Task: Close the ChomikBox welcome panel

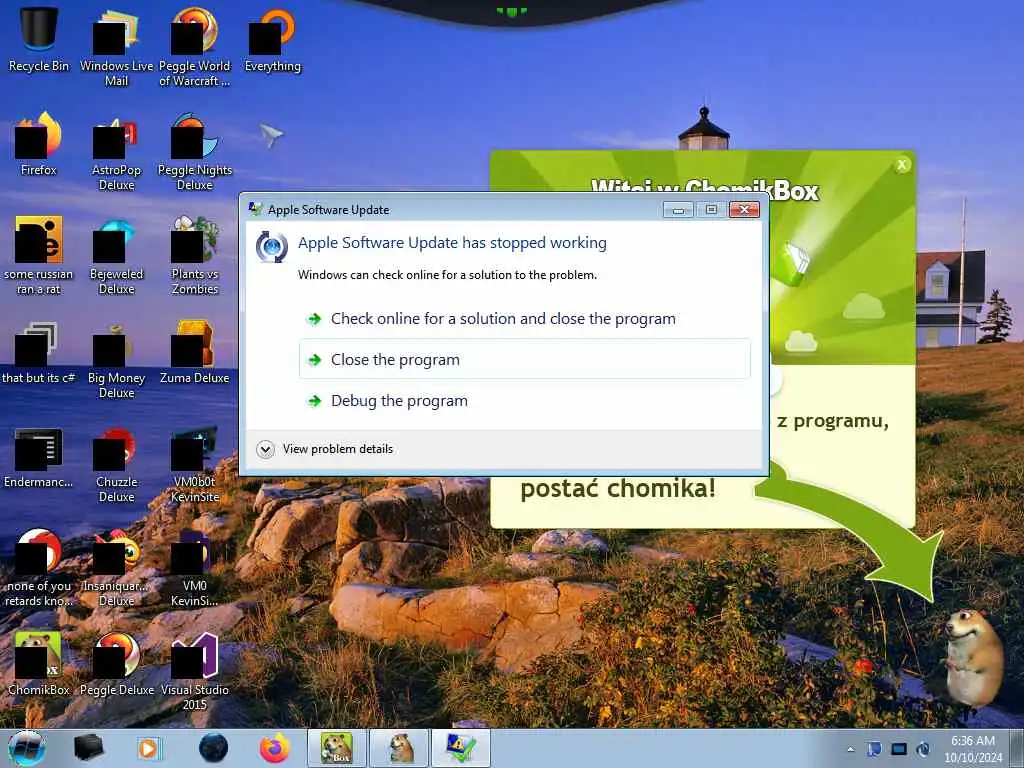Action: 902,165
